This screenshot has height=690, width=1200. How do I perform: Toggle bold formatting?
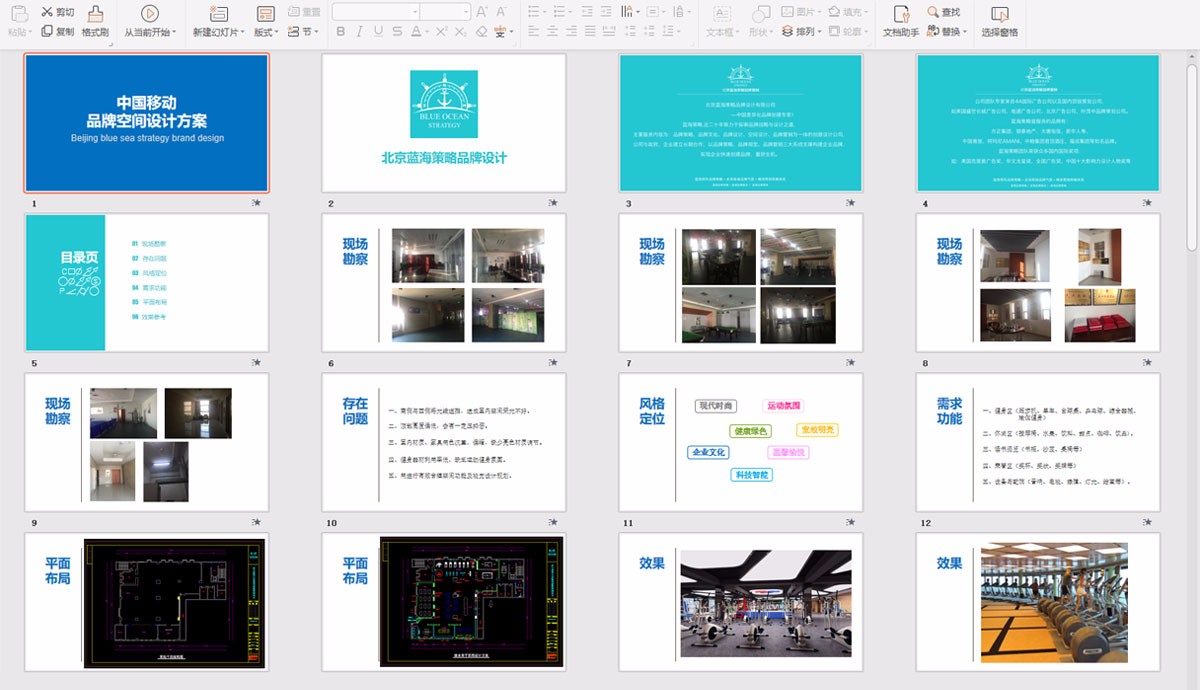[x=341, y=32]
